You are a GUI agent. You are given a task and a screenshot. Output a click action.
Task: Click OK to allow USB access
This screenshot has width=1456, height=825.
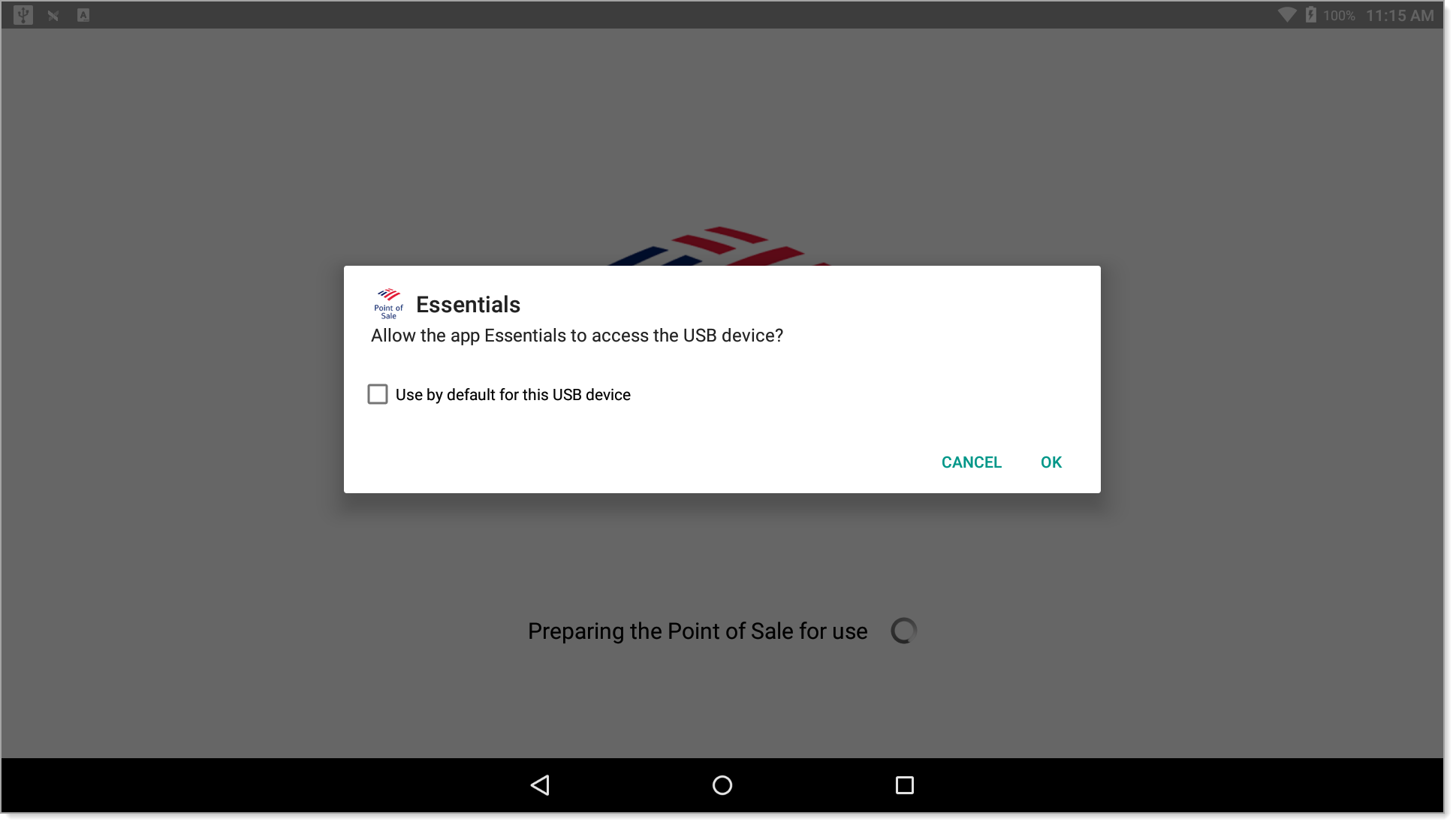pos(1051,461)
